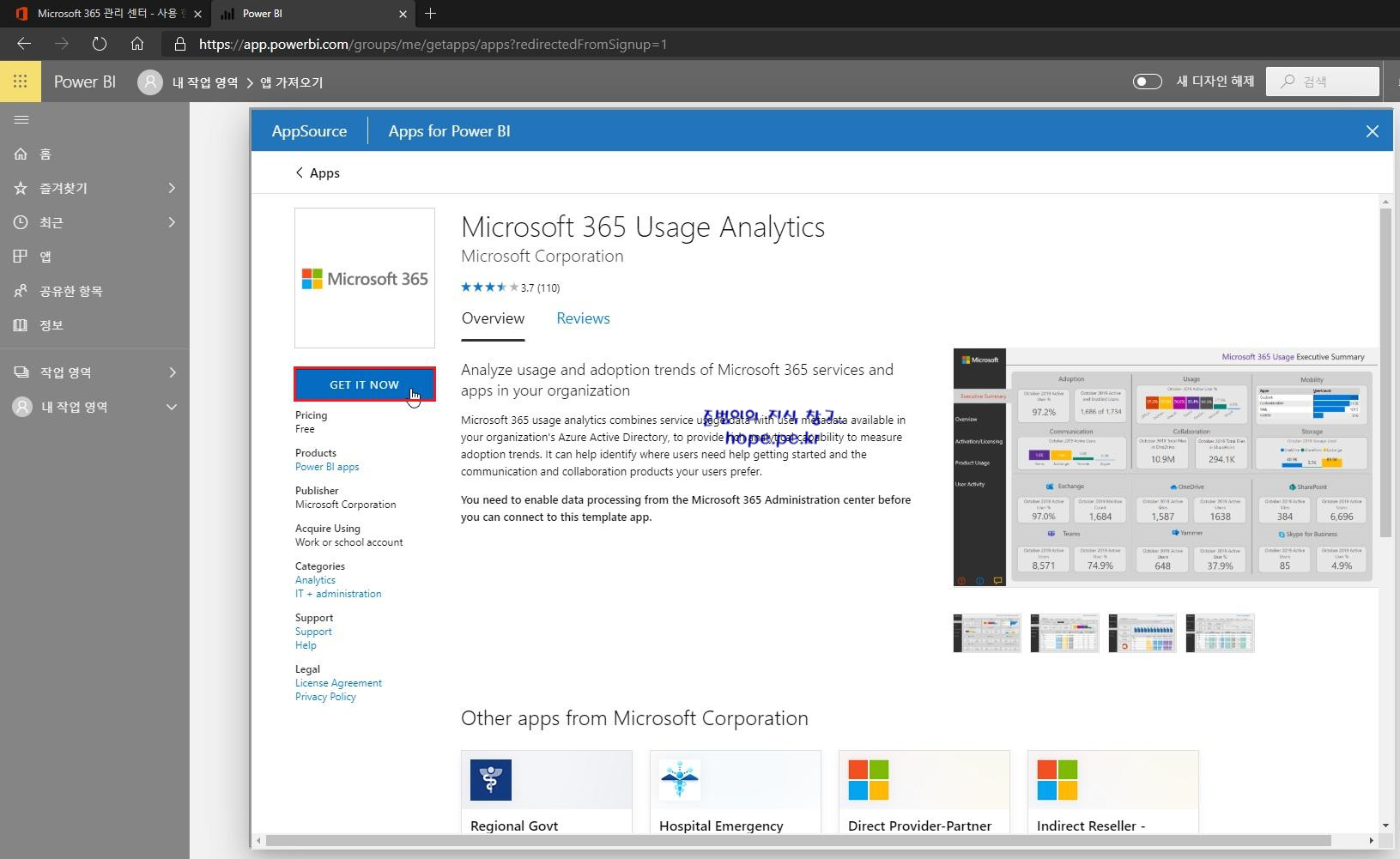This screenshot has width=1400, height=859.
Task: Open Analytics category link
Action: pyautogui.click(x=315, y=580)
